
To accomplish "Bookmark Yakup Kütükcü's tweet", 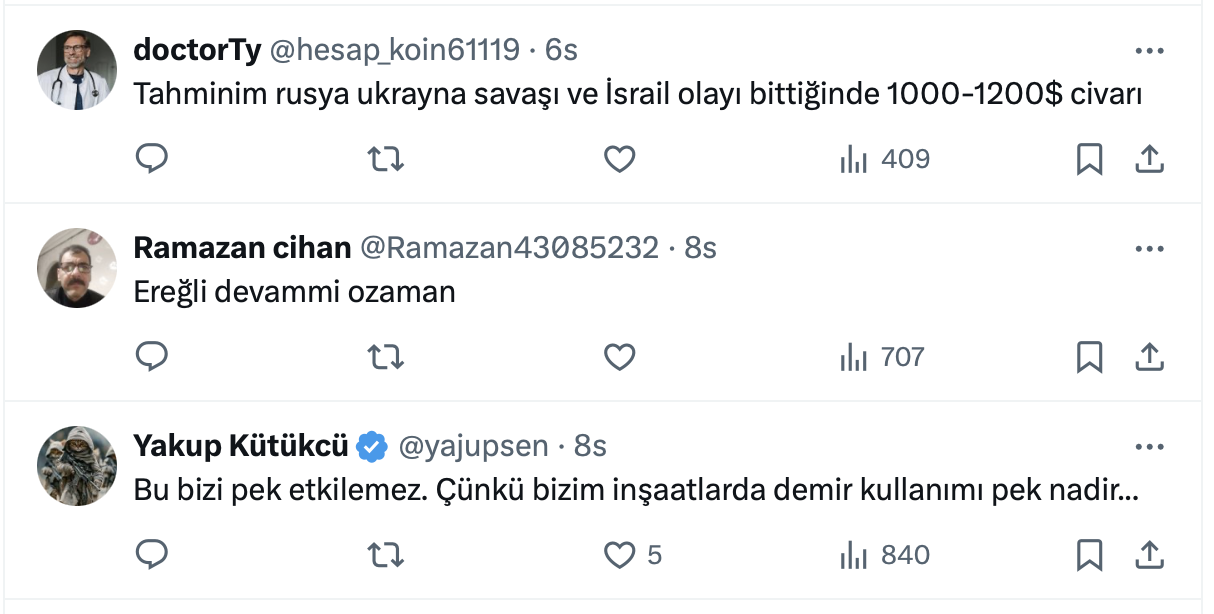I will [1089, 554].
